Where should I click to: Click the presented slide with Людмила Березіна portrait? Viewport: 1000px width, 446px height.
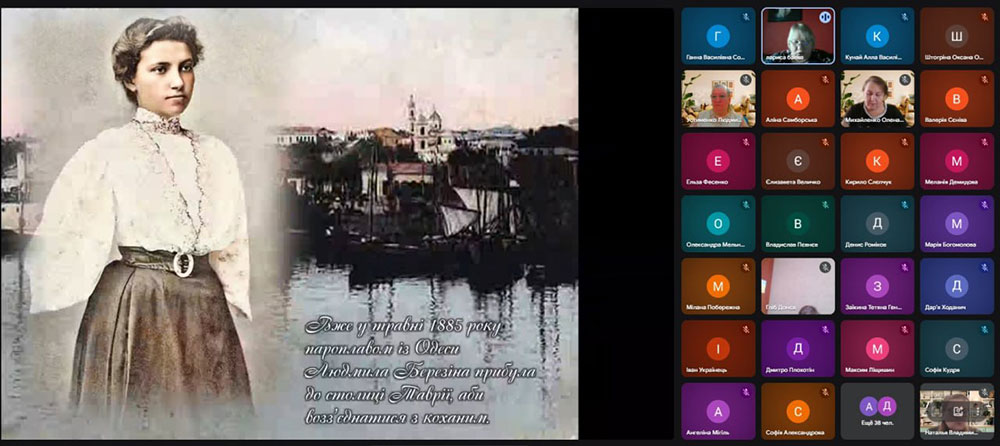290,220
